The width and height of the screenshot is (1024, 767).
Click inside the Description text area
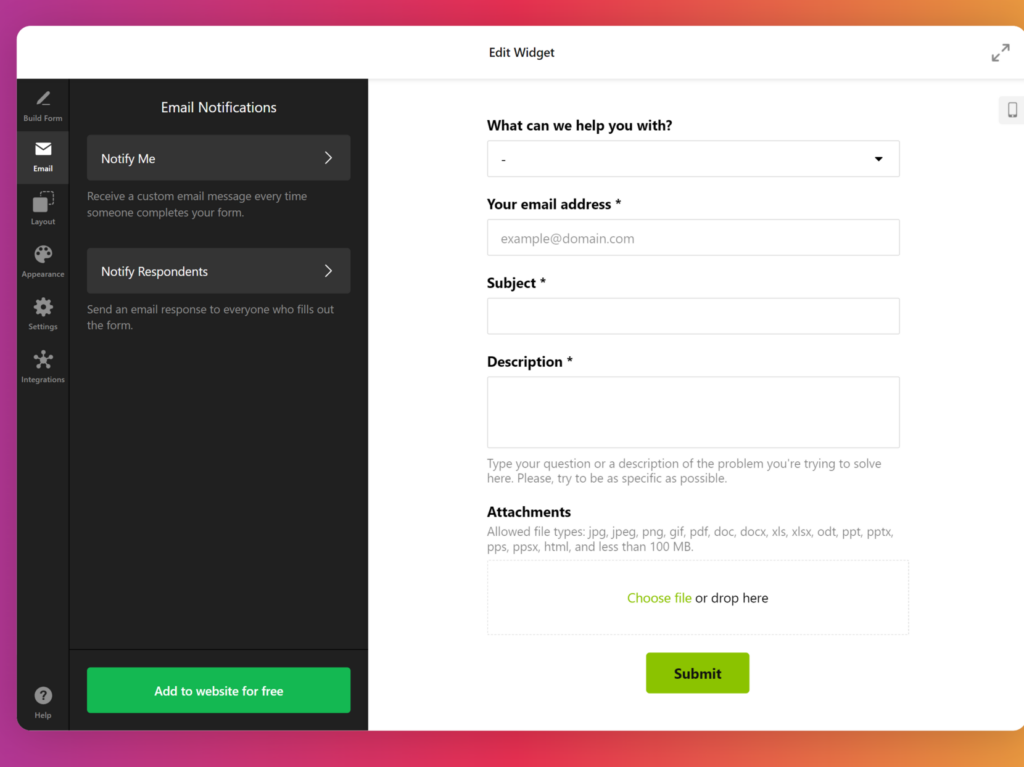coord(693,411)
